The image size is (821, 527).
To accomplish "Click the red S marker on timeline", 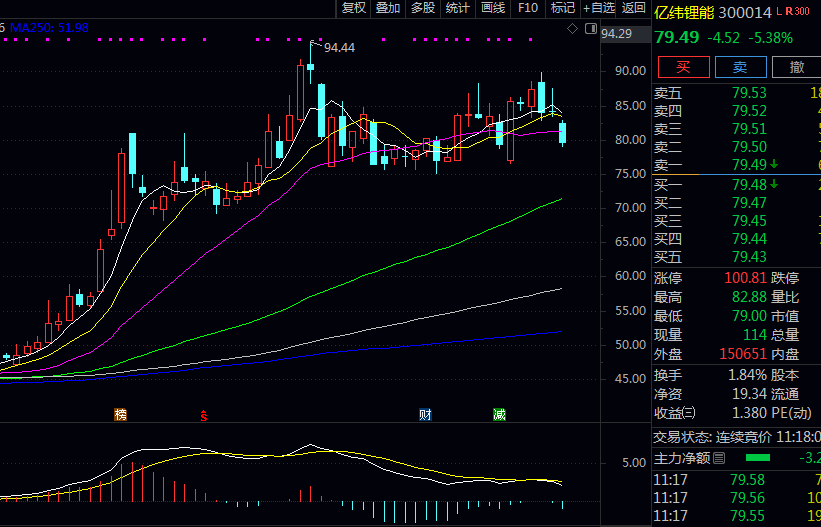I will pos(204,416).
